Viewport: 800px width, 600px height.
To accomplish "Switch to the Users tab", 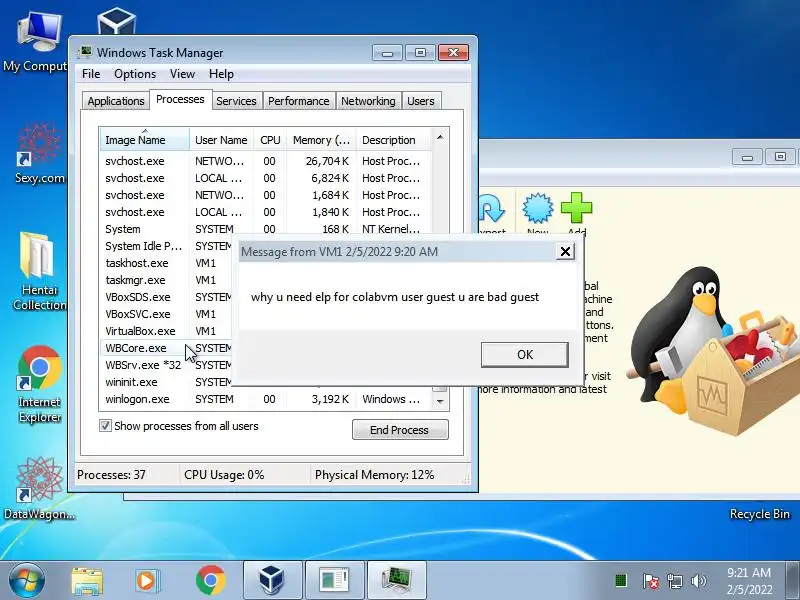I will (x=420, y=101).
